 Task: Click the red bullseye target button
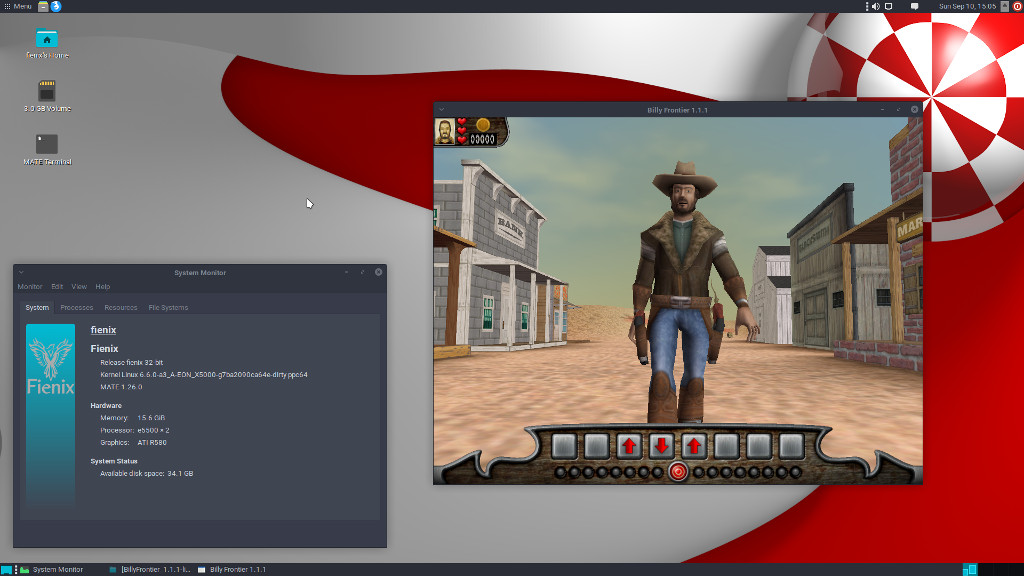tap(678, 472)
